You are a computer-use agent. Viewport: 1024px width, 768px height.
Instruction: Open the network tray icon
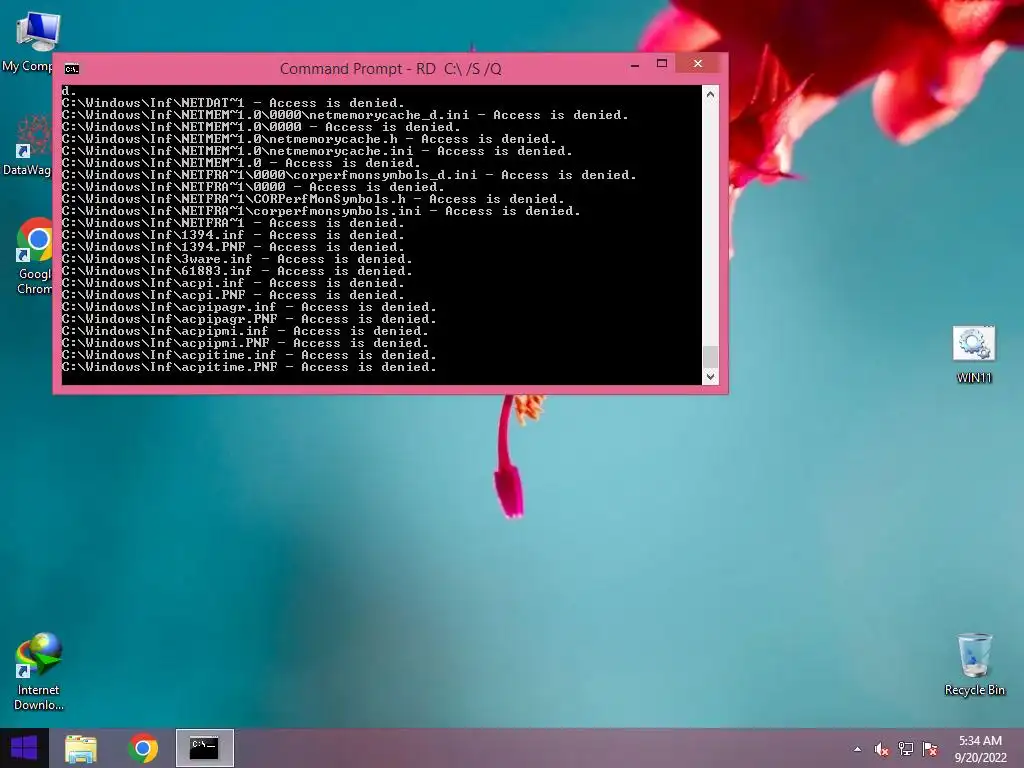(x=906, y=749)
